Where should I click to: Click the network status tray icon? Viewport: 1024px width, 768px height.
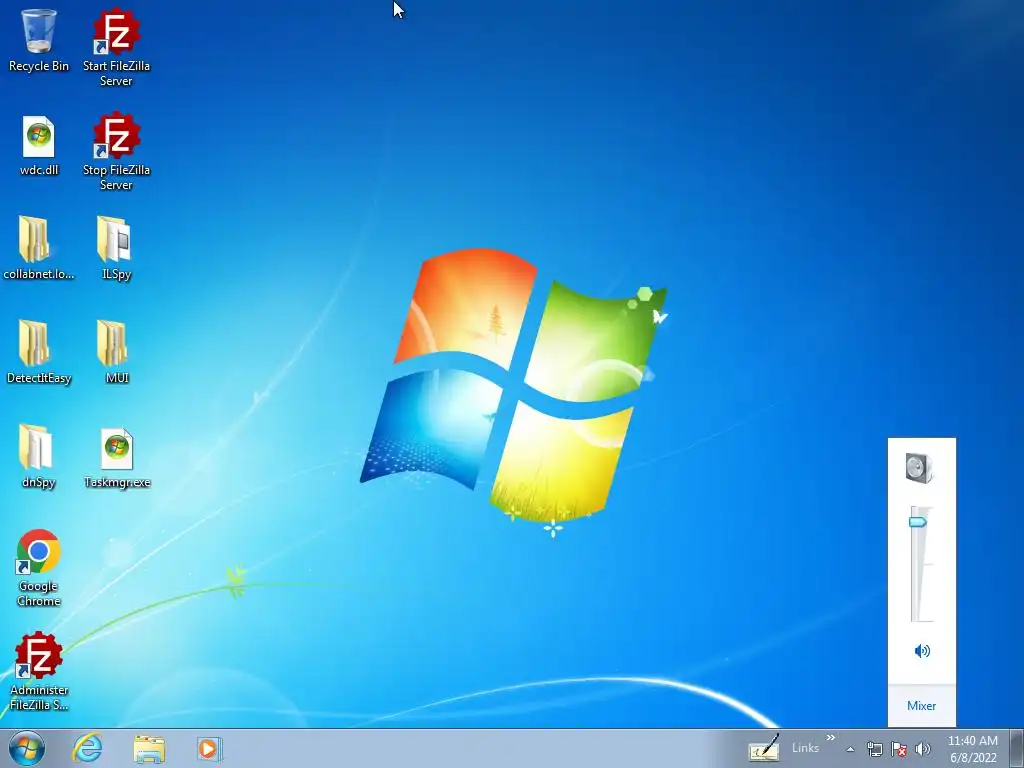874,749
